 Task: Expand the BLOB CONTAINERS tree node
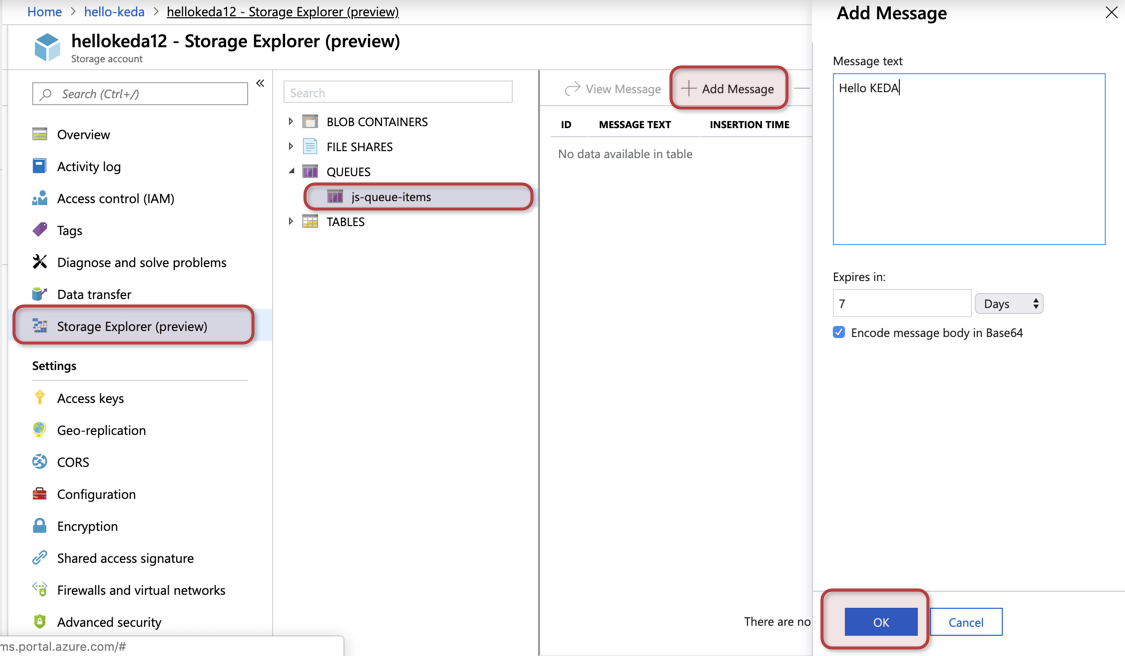(x=291, y=121)
